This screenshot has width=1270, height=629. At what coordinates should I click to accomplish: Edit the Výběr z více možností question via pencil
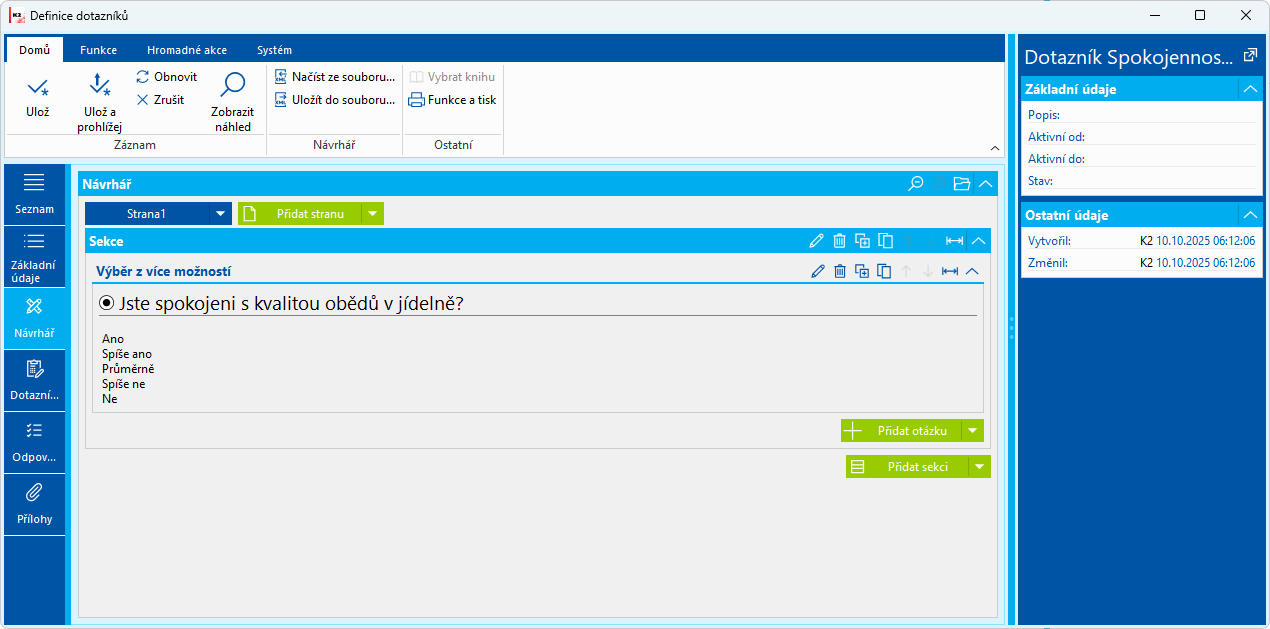click(818, 271)
